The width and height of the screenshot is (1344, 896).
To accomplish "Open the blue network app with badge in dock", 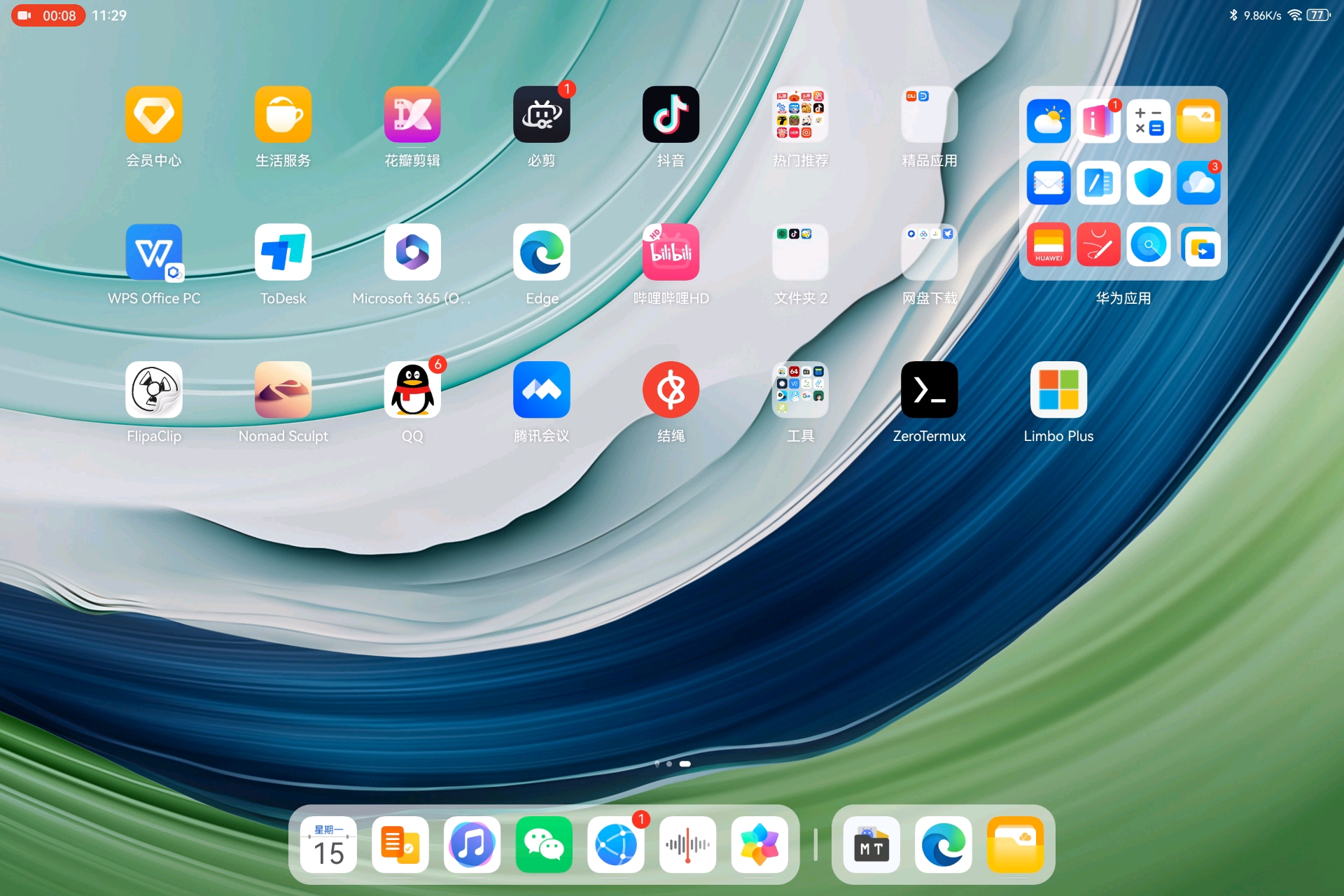I will pyautogui.click(x=616, y=844).
